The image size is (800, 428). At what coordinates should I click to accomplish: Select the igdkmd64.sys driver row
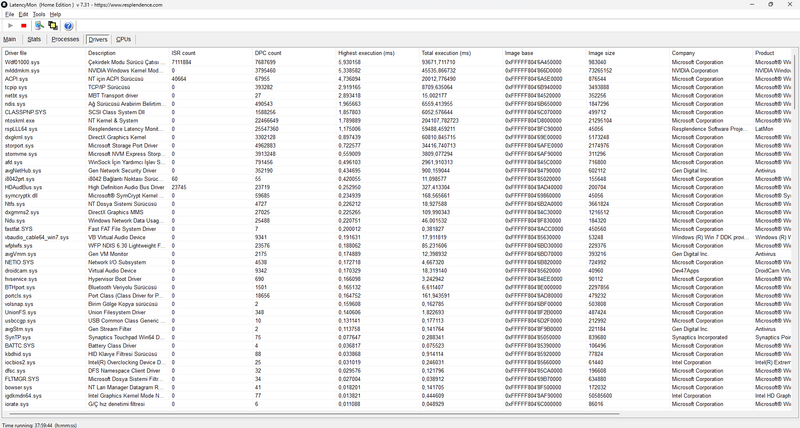(x=397, y=395)
